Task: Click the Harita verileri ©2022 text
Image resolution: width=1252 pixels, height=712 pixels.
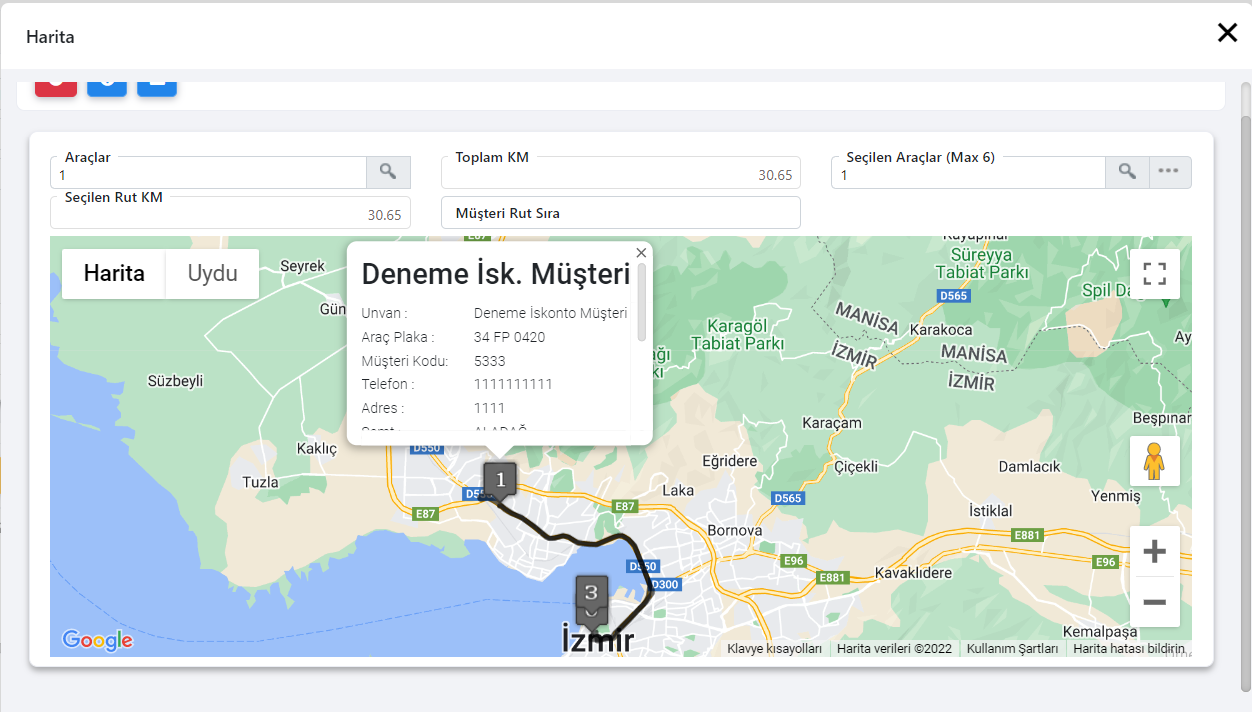Action: pos(894,649)
